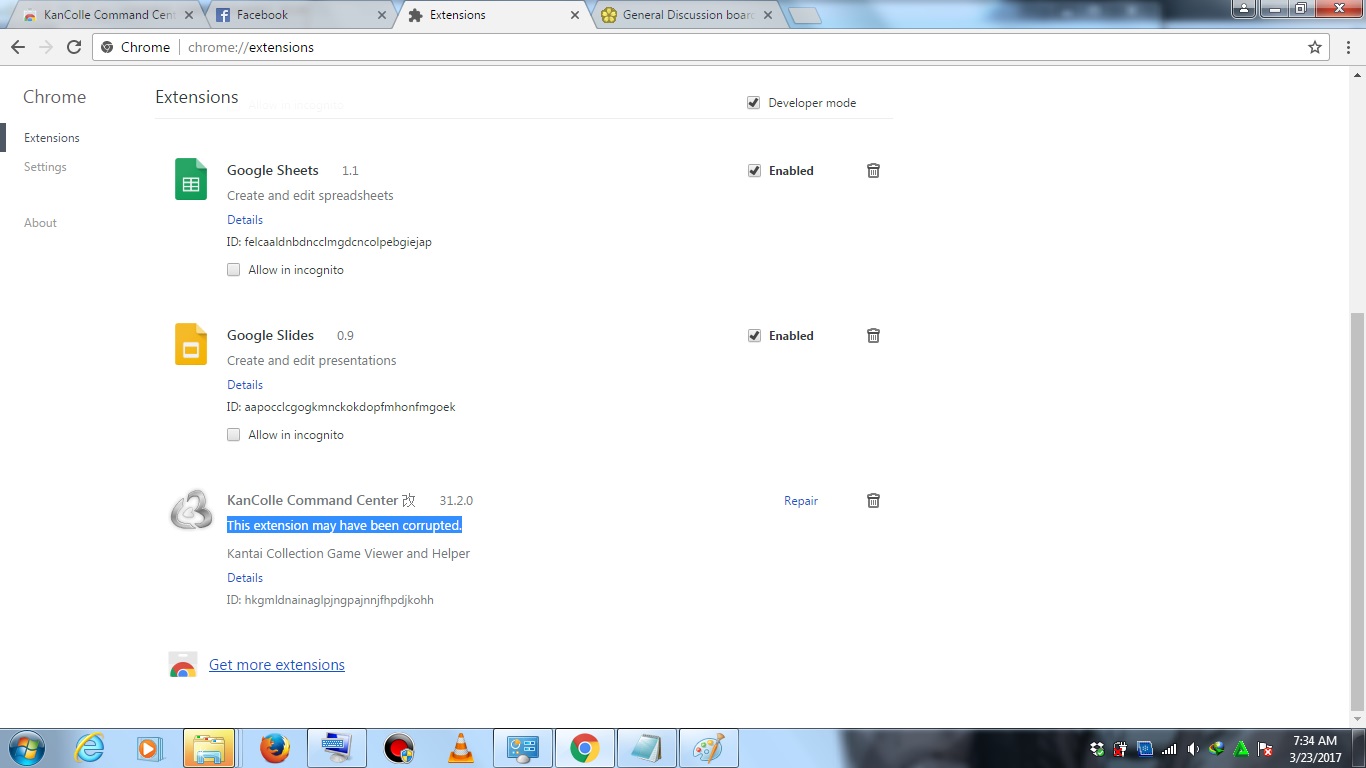
Task: Allow Google Slides in incognito
Action: pos(233,435)
